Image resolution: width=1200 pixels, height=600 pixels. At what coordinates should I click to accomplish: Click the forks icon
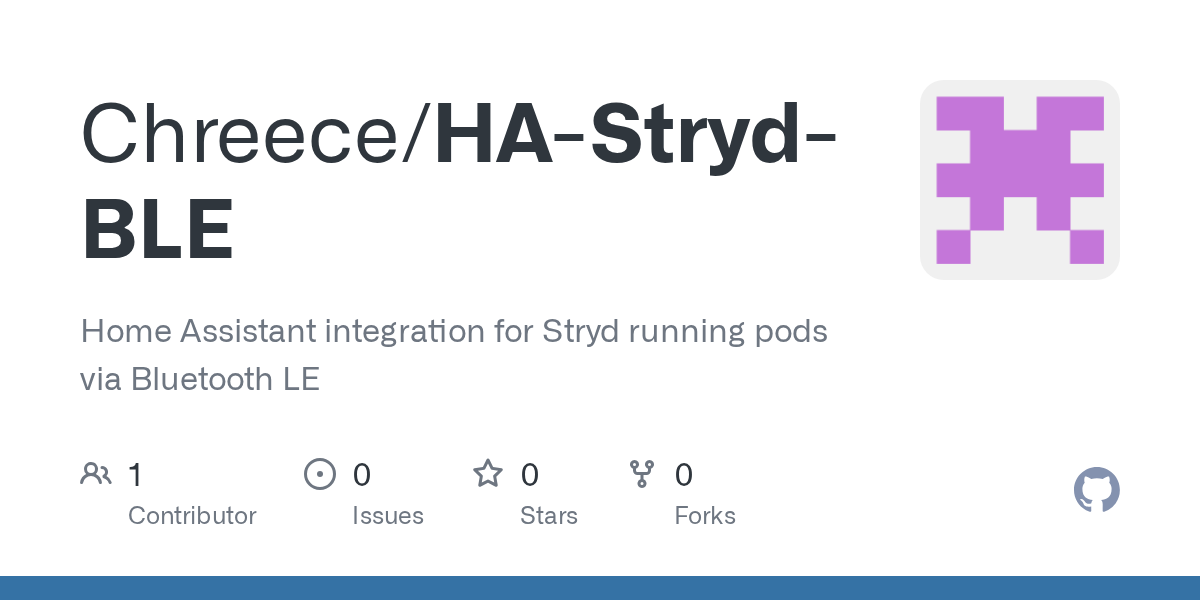(x=642, y=474)
